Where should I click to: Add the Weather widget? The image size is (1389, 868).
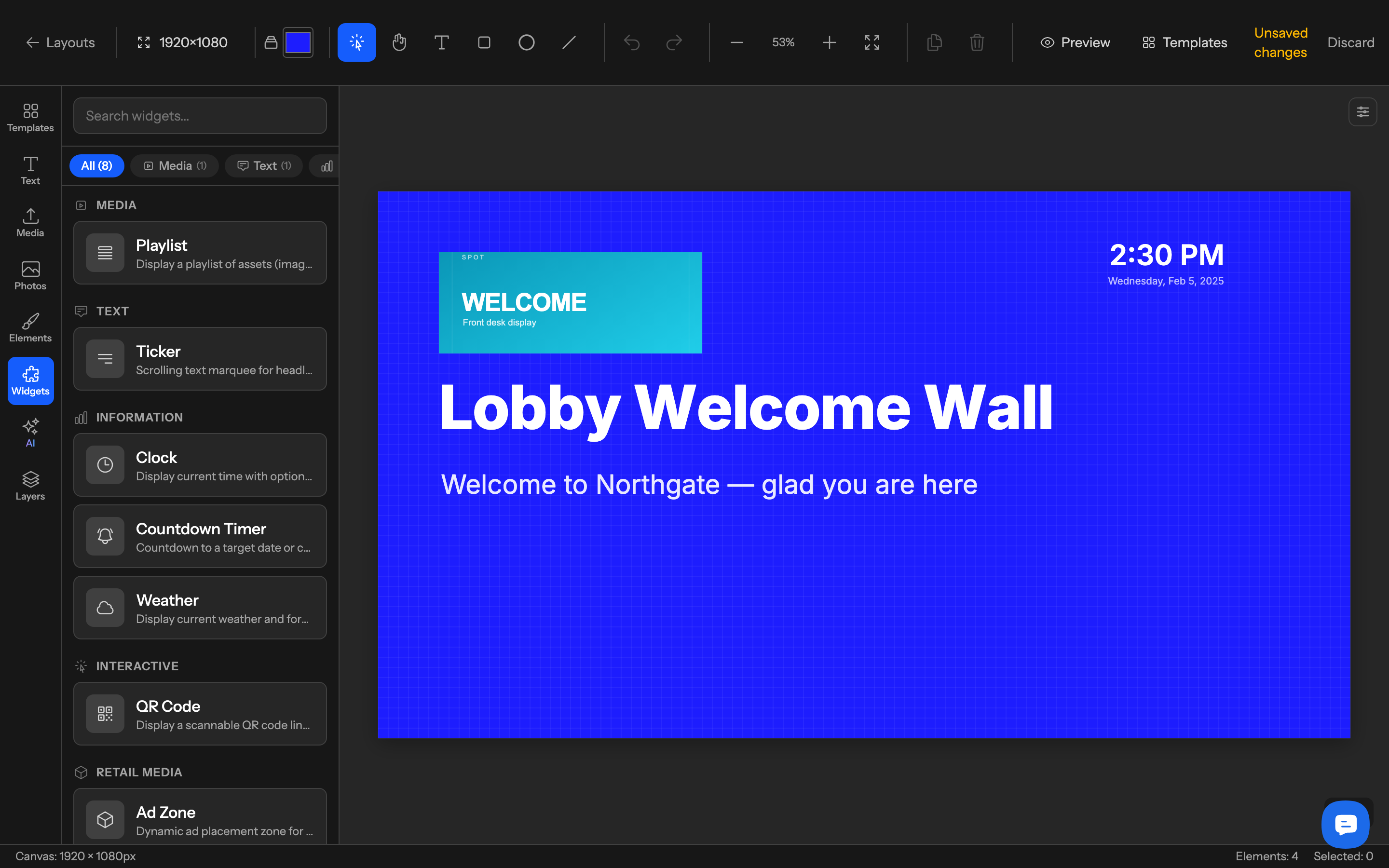[x=200, y=608]
